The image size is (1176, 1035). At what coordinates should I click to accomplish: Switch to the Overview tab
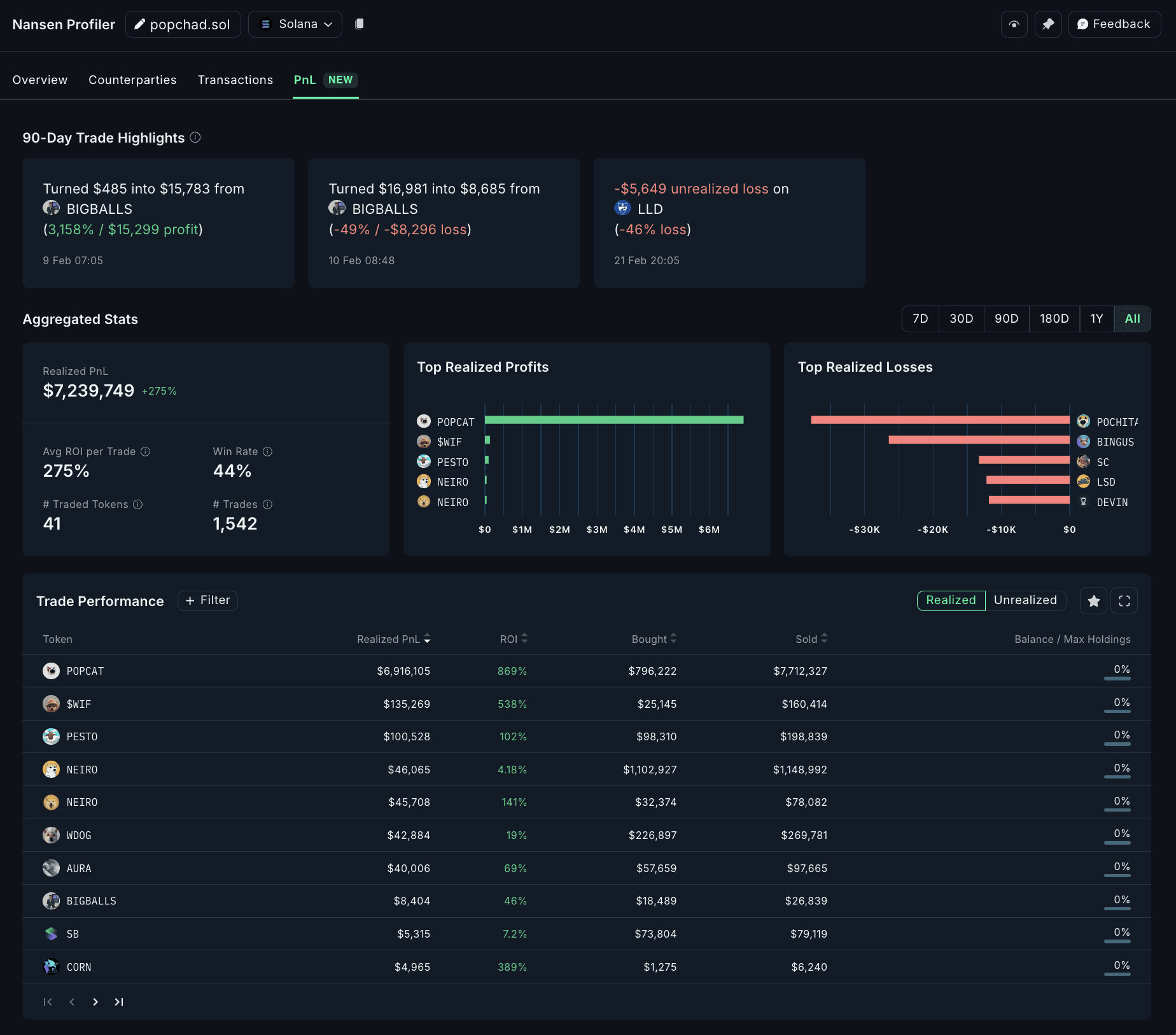click(40, 80)
